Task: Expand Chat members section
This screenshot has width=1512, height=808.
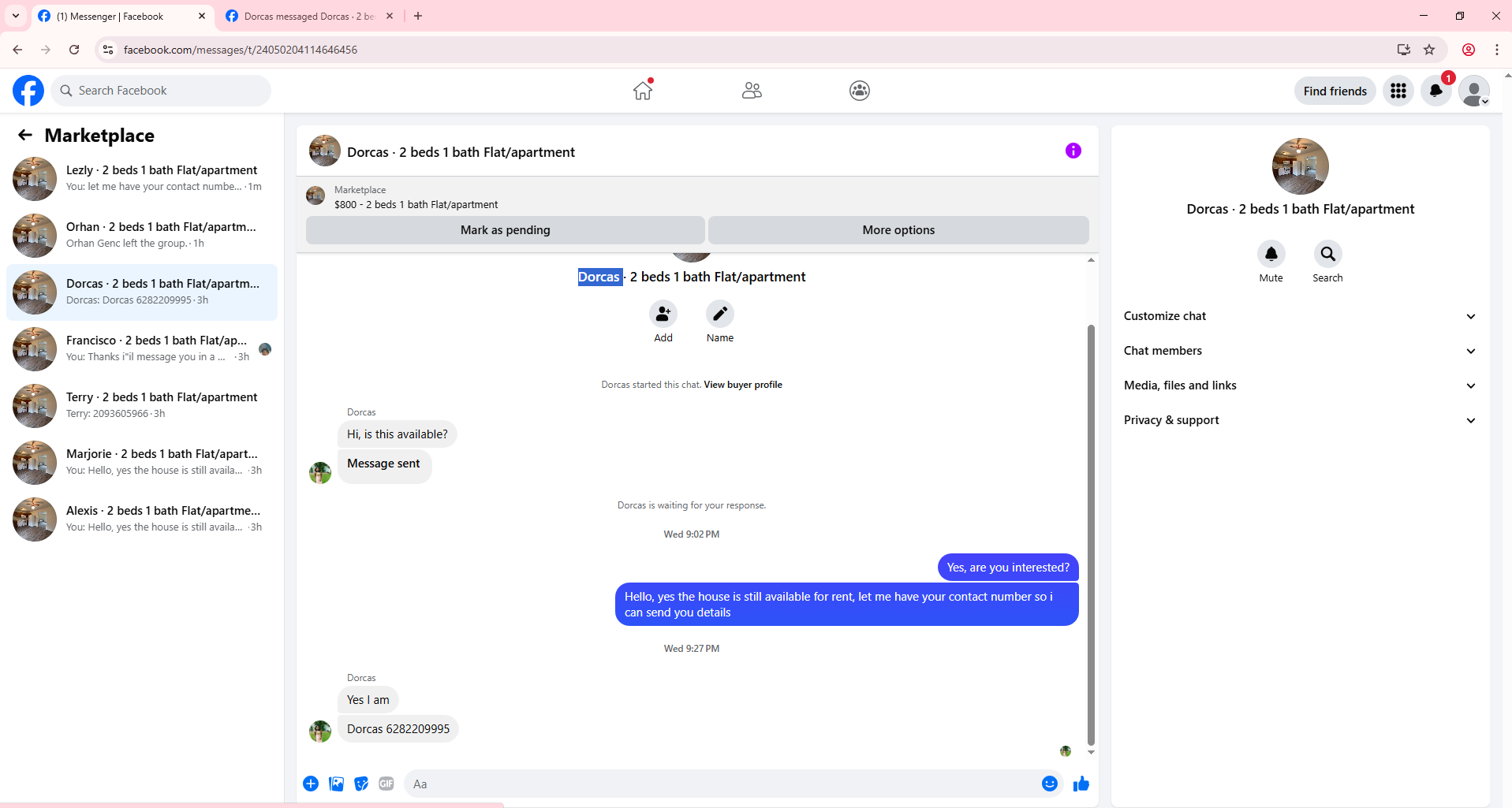Action: point(1300,351)
